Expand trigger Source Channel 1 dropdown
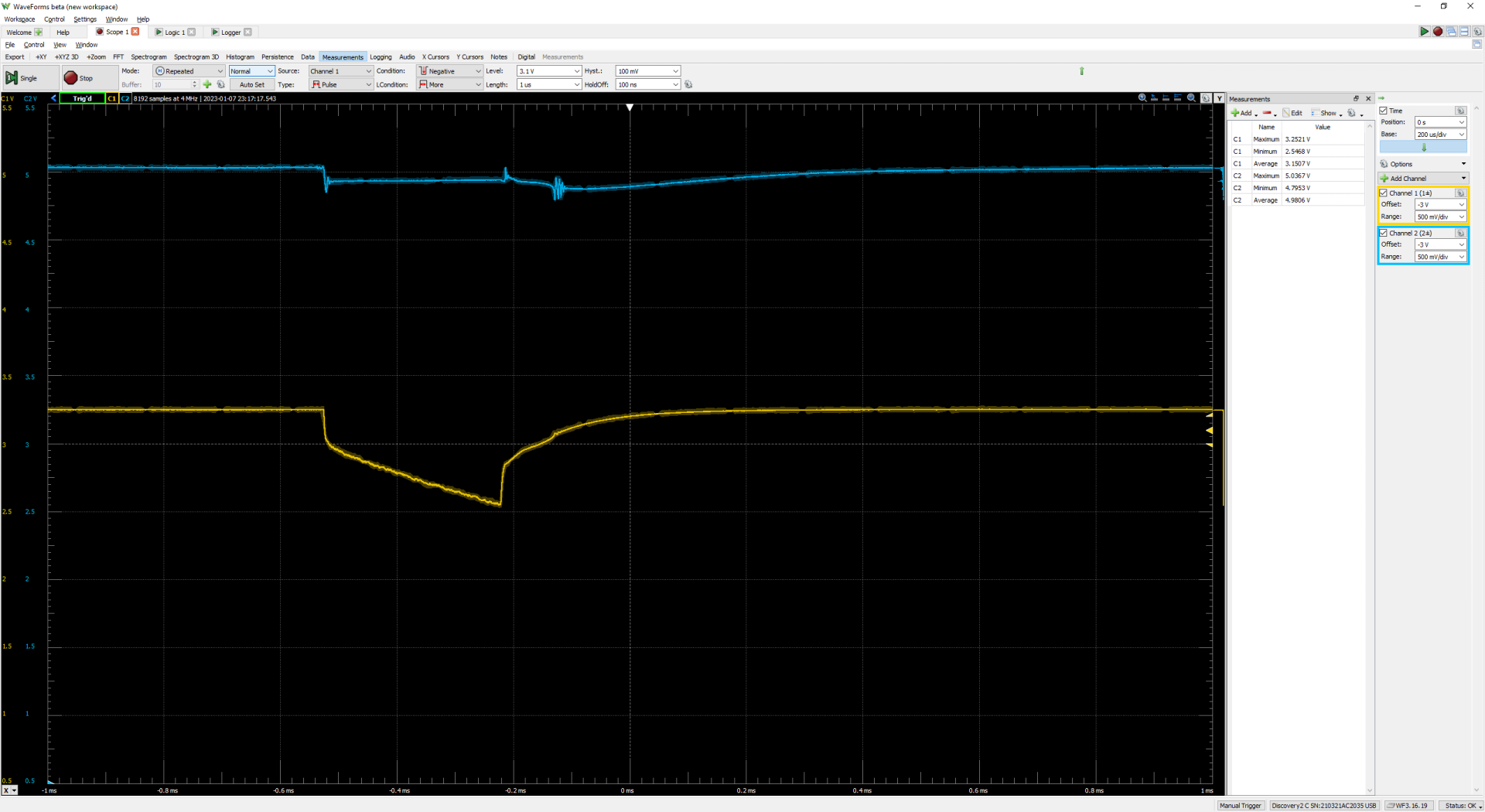Image resolution: width=1485 pixels, height=812 pixels. 341,71
